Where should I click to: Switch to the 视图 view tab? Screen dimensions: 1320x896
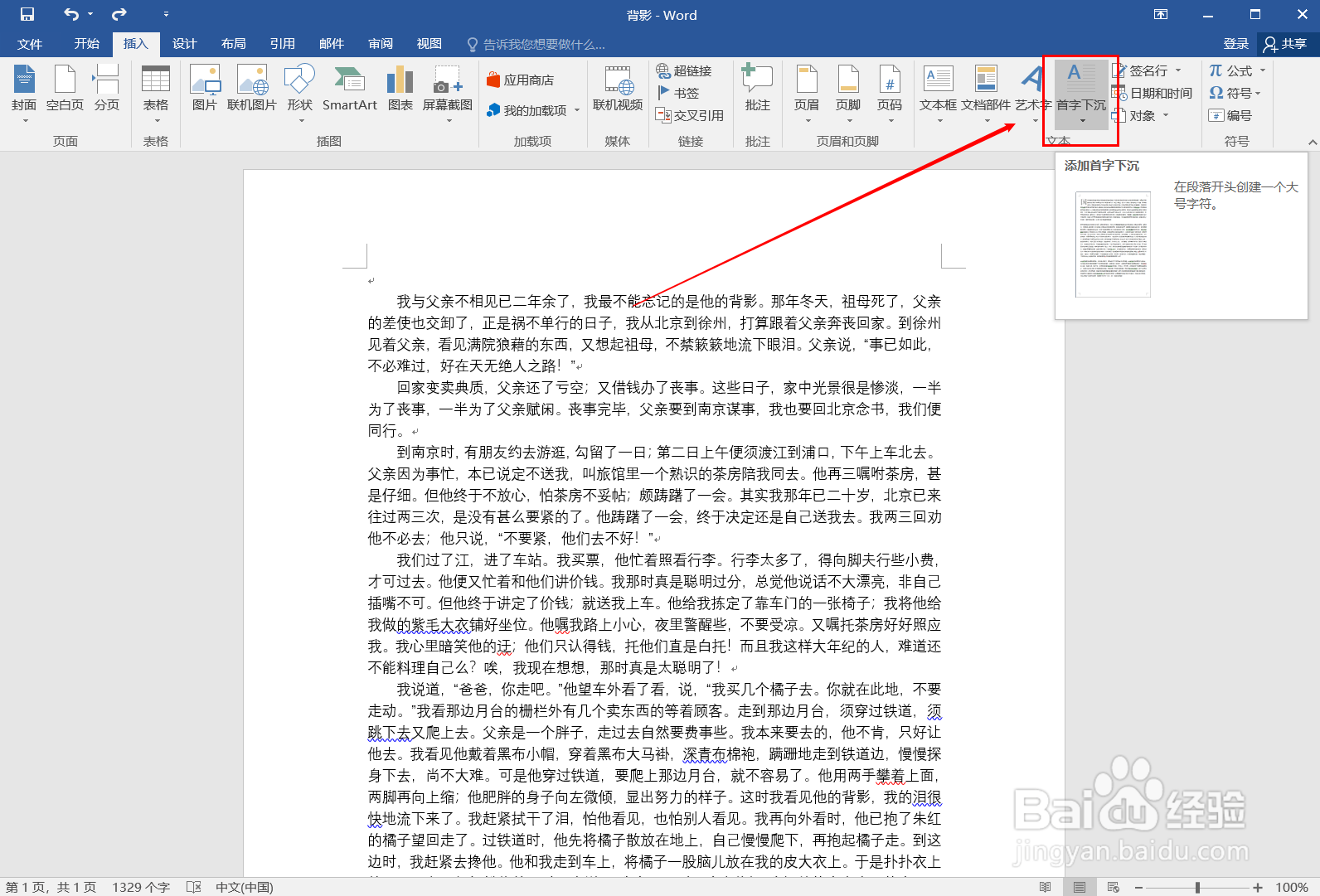429,44
